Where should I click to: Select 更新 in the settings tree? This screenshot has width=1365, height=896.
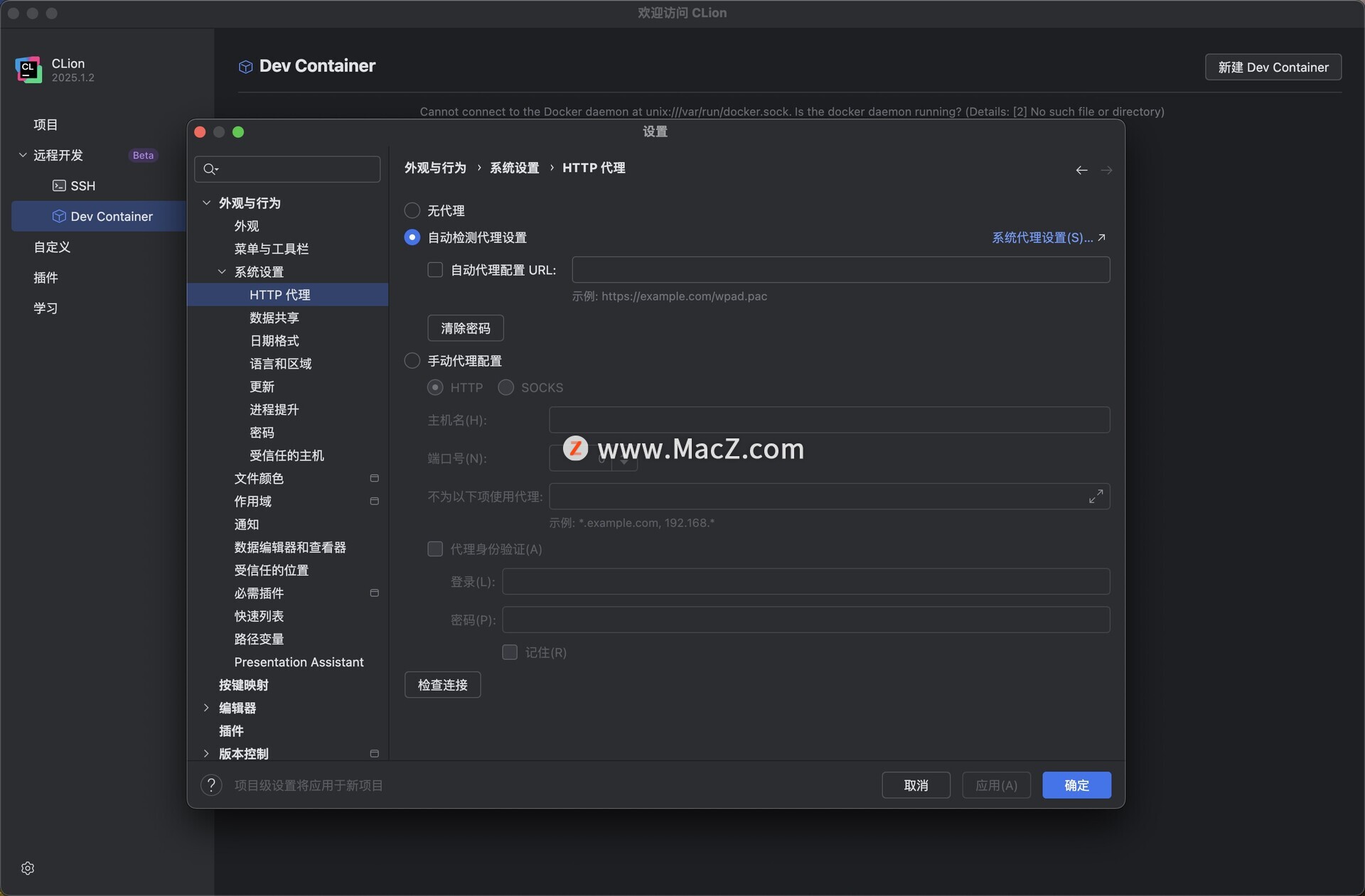point(262,387)
